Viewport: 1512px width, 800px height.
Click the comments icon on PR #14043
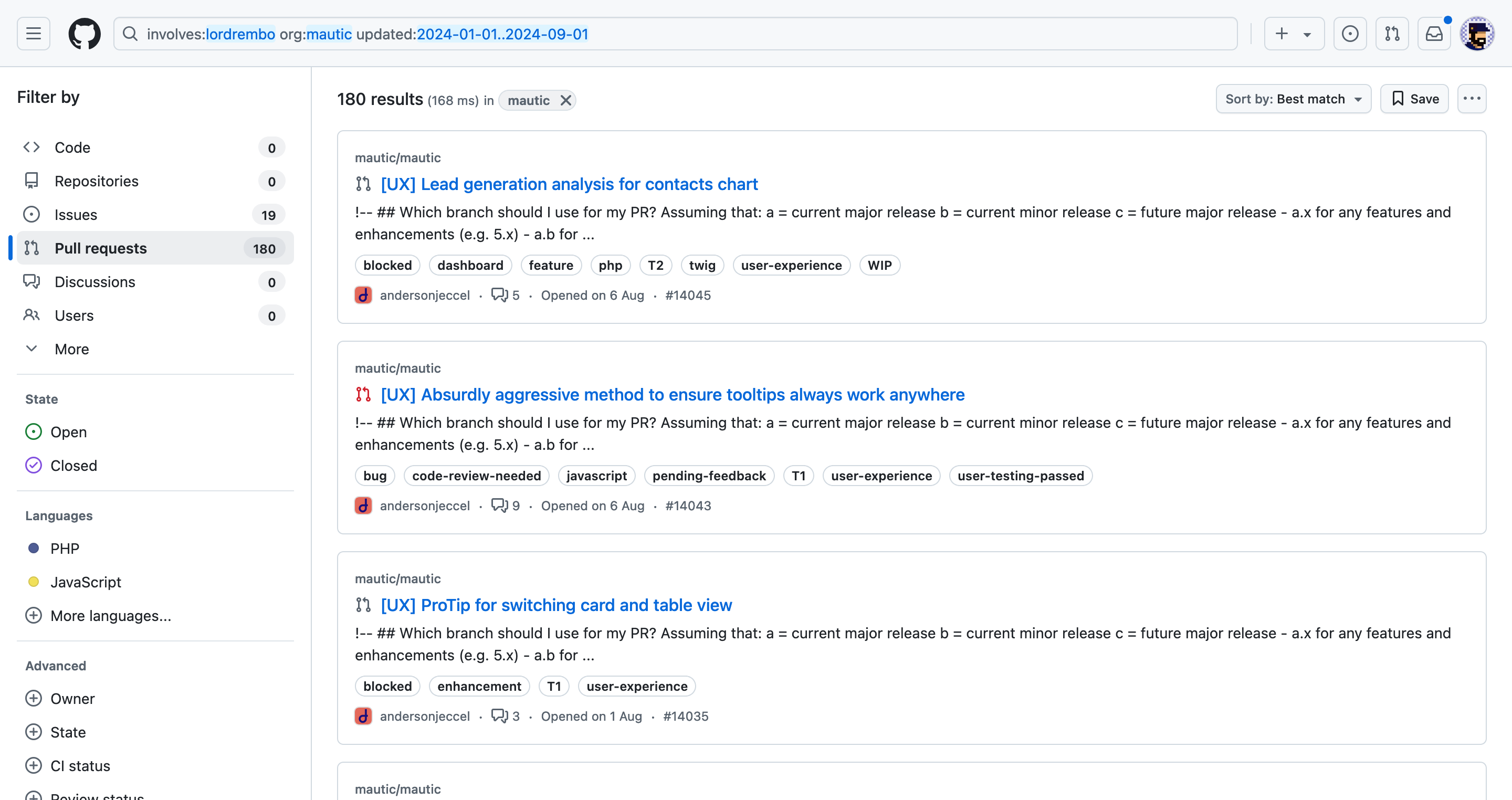click(499, 506)
